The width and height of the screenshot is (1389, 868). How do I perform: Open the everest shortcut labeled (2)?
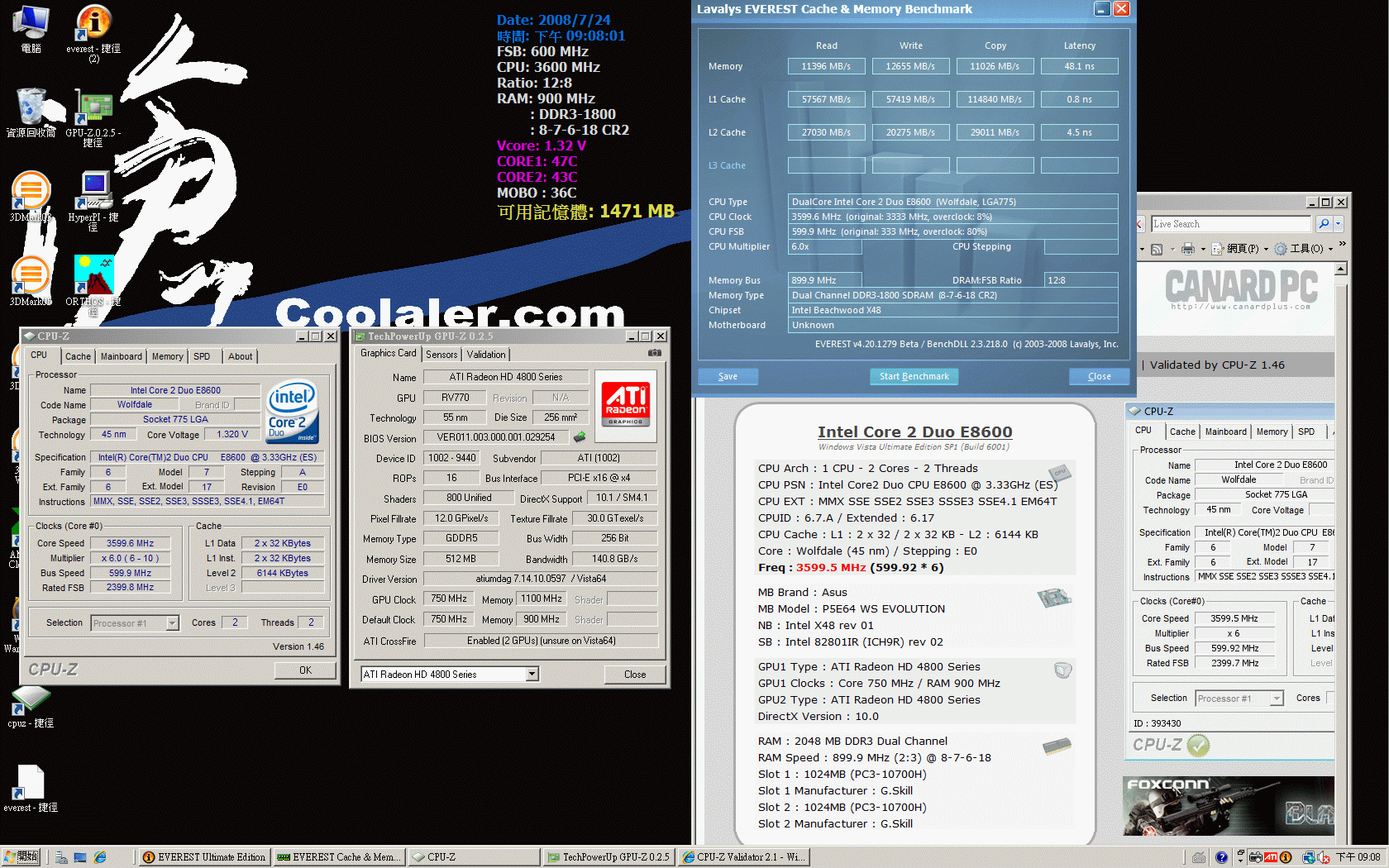tap(93, 33)
